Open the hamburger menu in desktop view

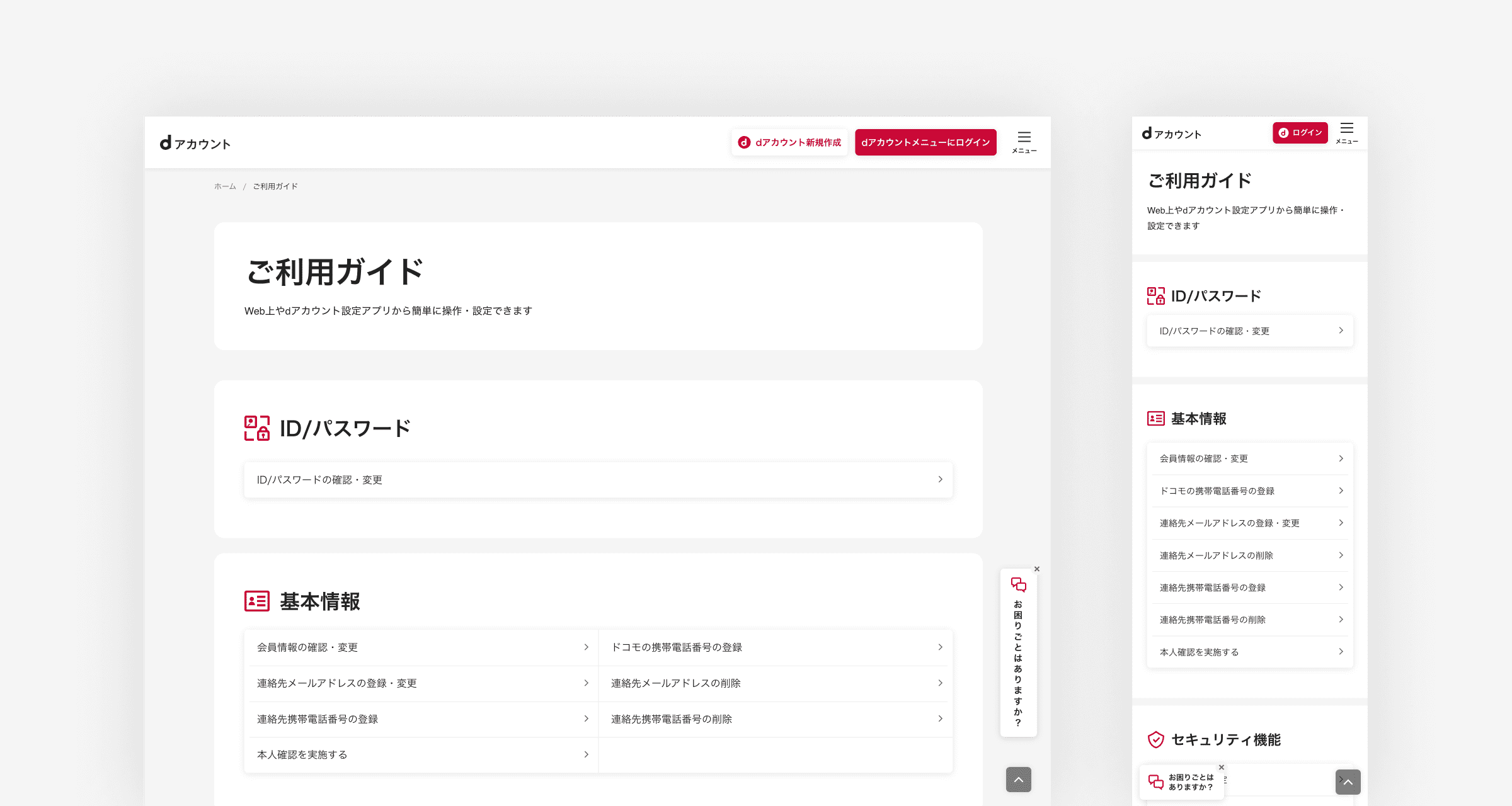(1024, 142)
